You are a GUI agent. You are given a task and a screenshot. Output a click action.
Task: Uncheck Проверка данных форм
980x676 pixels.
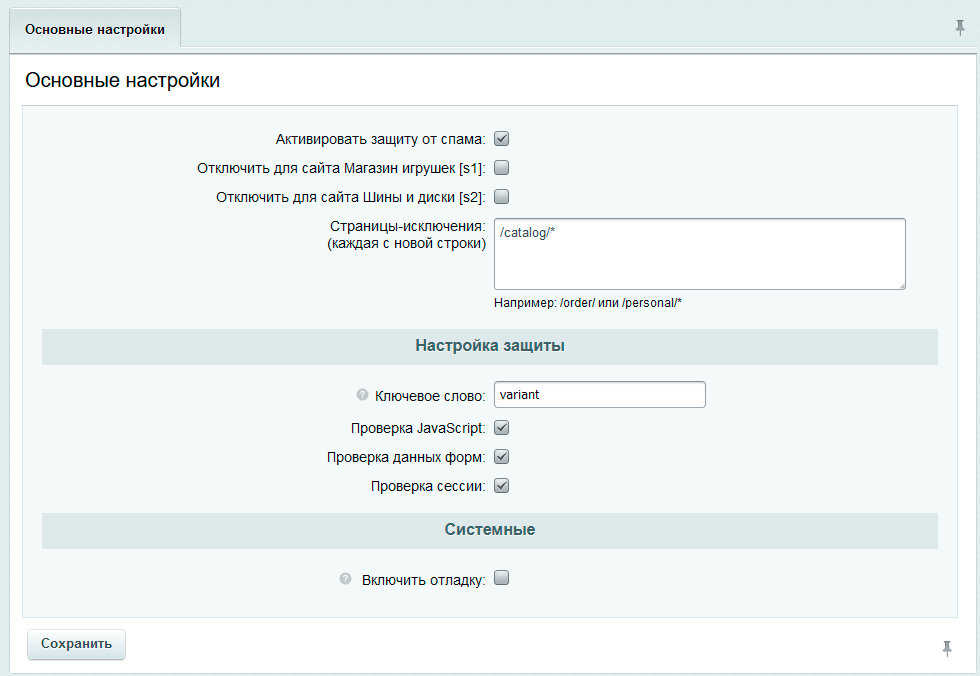pos(501,456)
